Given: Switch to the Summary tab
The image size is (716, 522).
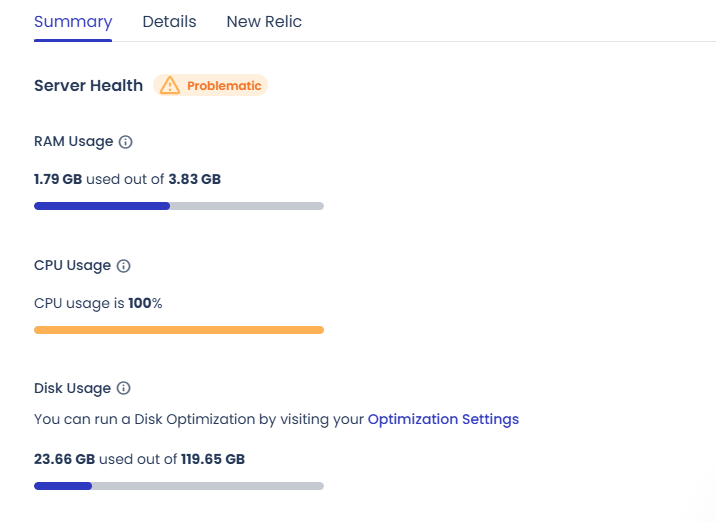Looking at the screenshot, I should [x=73, y=22].
